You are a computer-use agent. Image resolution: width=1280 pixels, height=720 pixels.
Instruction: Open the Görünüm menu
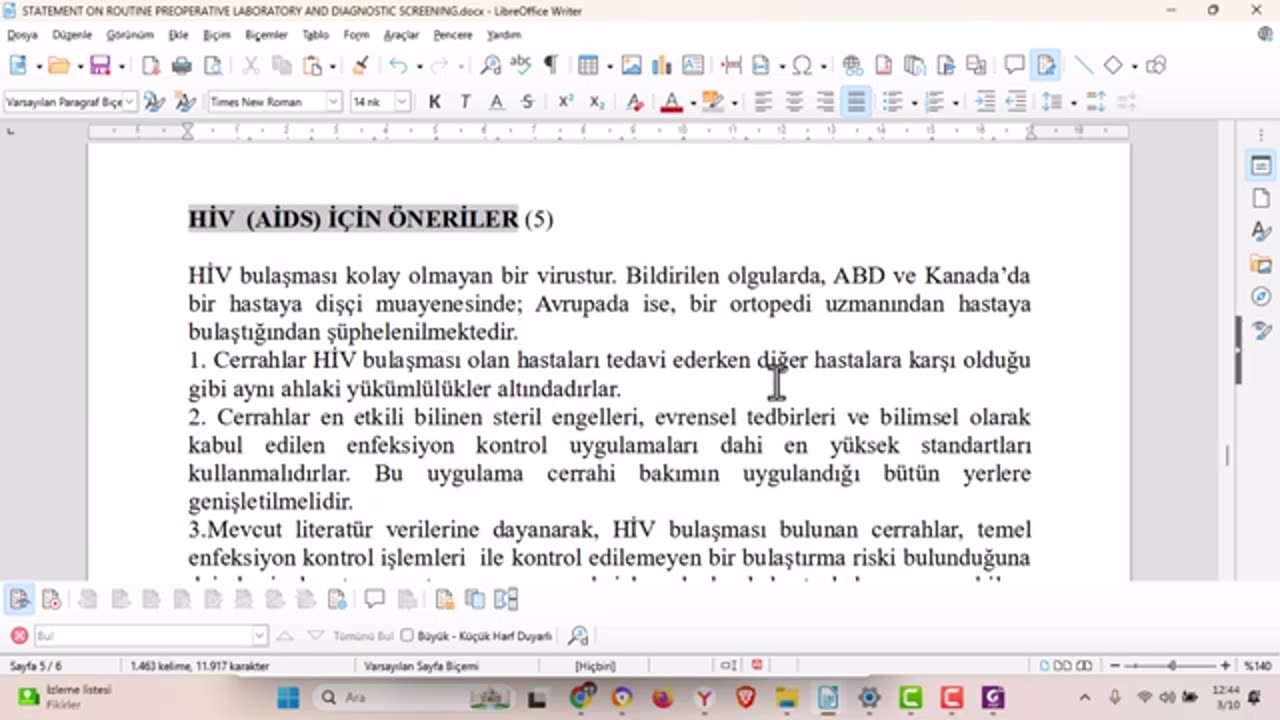click(x=130, y=35)
